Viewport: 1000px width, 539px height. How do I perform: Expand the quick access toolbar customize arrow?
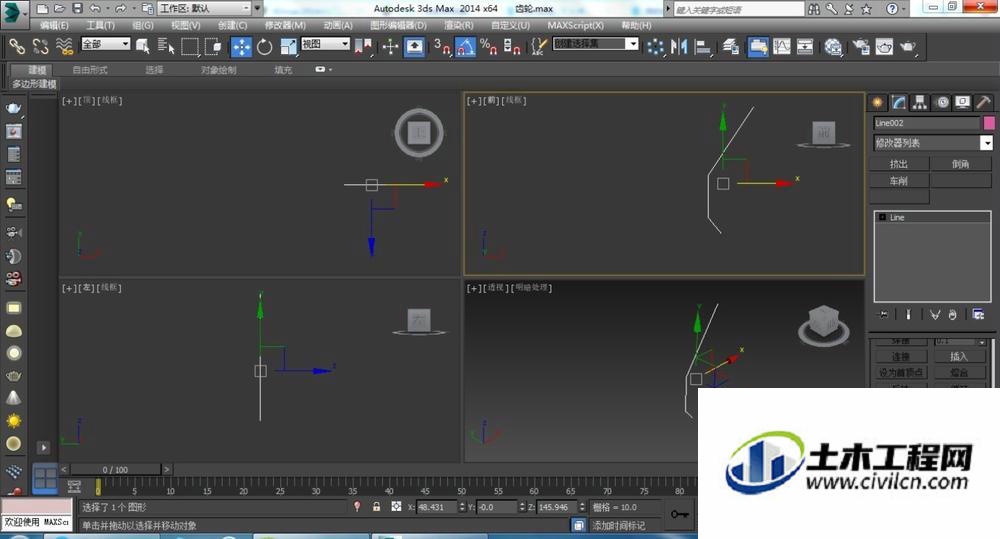tap(258, 8)
